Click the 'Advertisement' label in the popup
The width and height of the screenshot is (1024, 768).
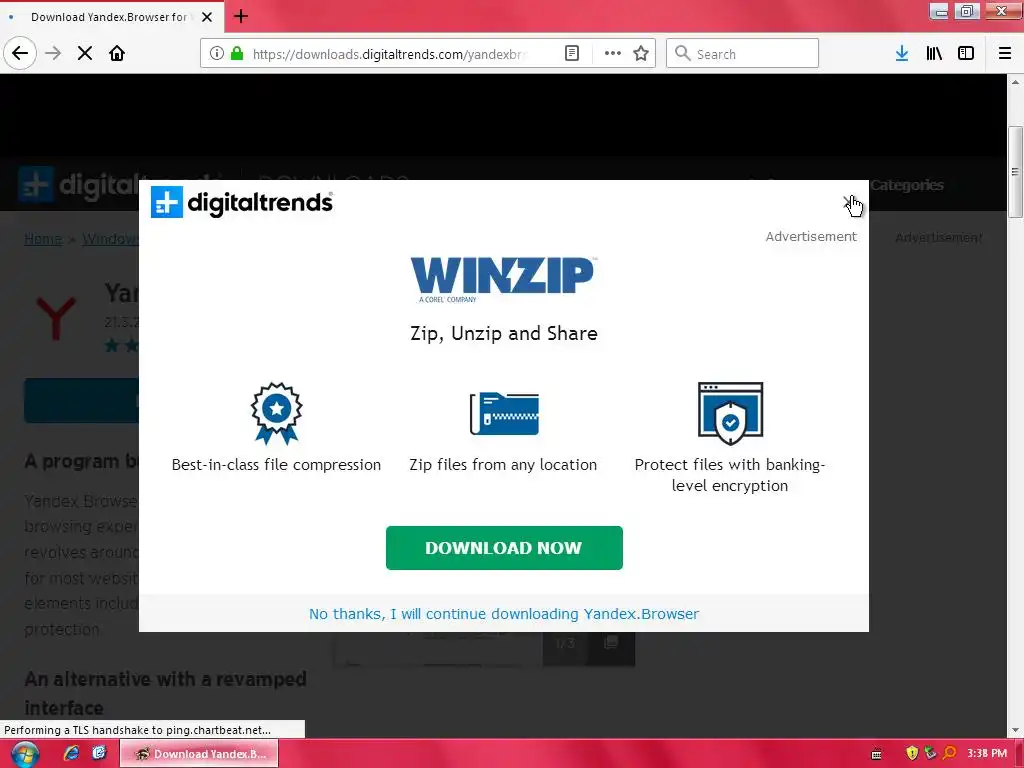point(810,236)
